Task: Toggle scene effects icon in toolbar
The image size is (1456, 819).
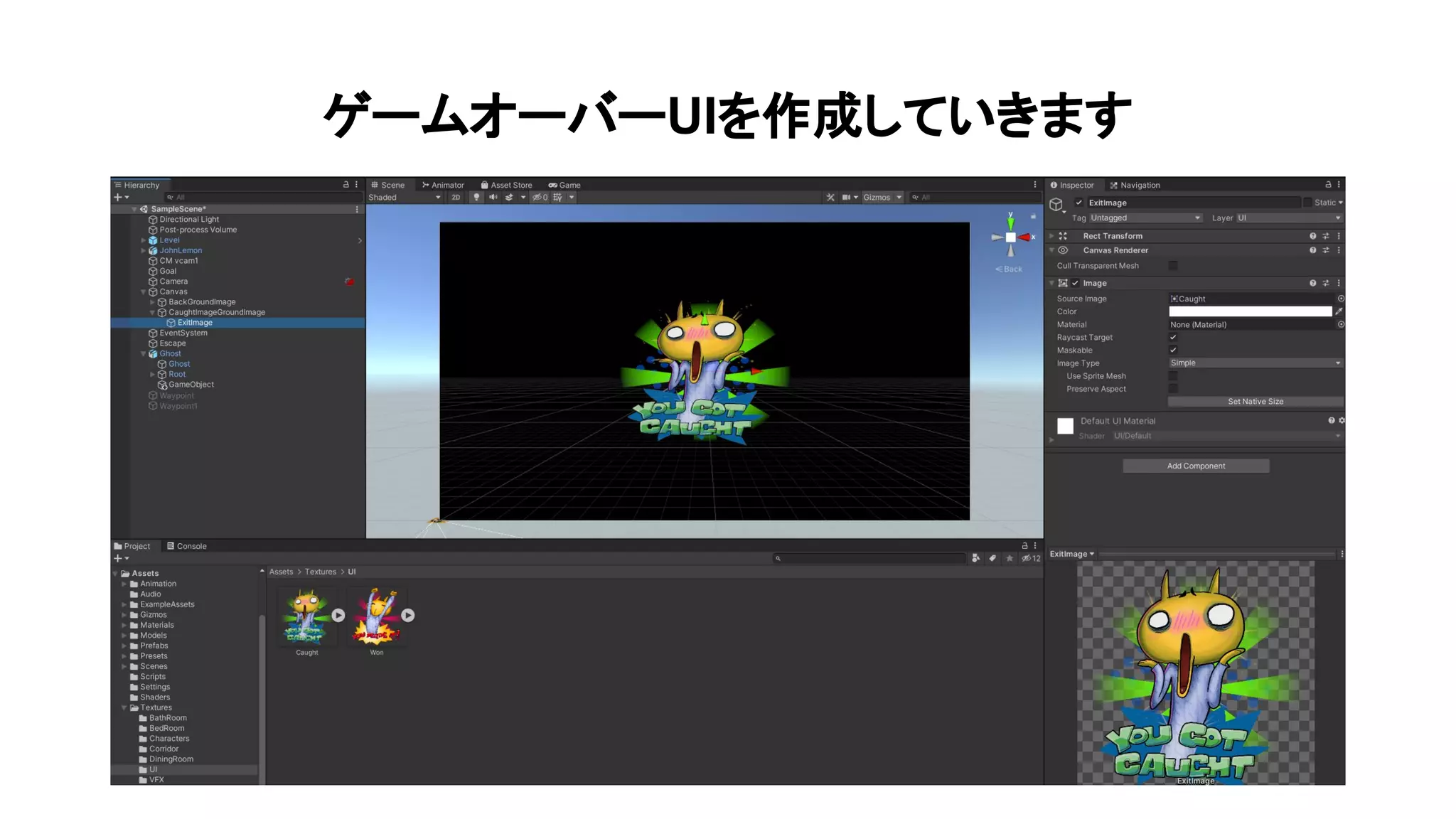Action: (509, 198)
